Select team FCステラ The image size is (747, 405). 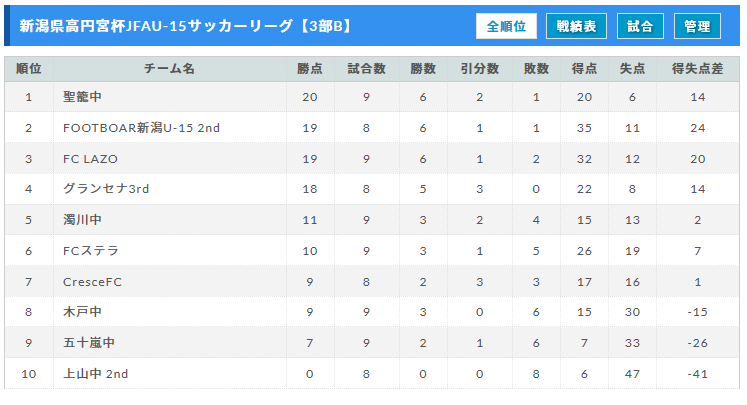91,251
